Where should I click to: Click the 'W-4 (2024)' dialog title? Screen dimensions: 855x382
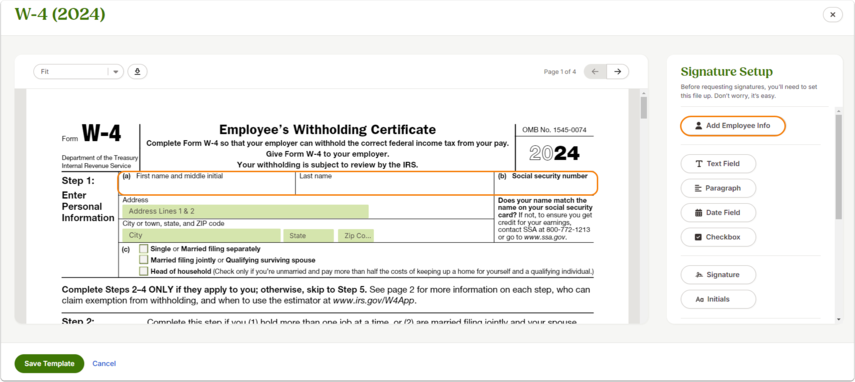60,15
